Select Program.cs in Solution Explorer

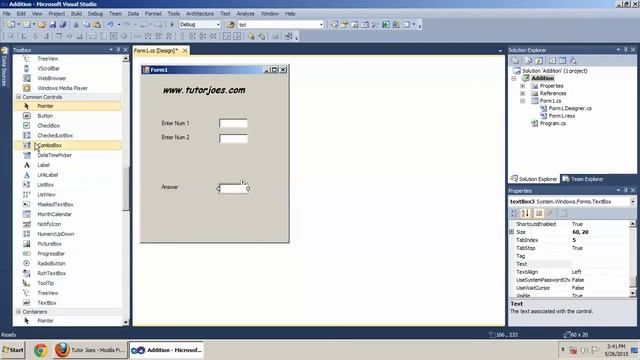552,123
